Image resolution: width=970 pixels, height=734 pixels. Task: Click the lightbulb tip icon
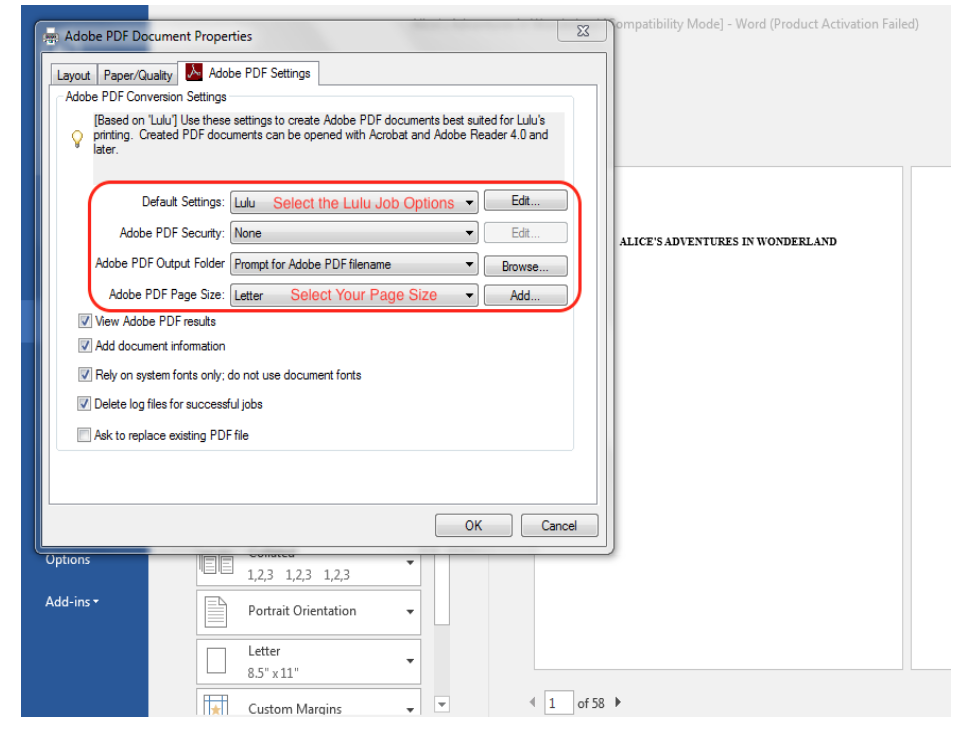77,139
